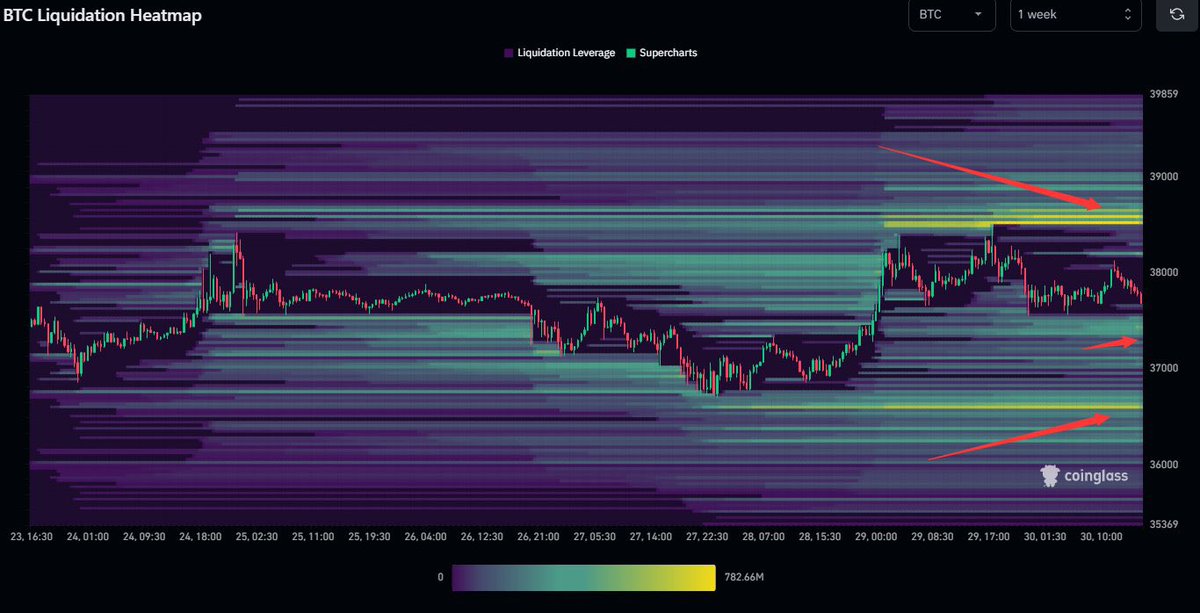
Task: Click the 37000 price axis label
Action: tap(1162, 369)
